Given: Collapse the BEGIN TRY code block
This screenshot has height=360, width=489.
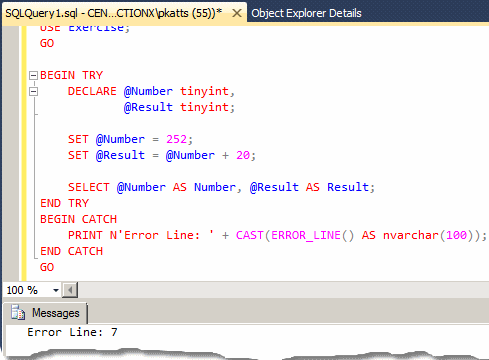Looking at the screenshot, I should coord(33,75).
